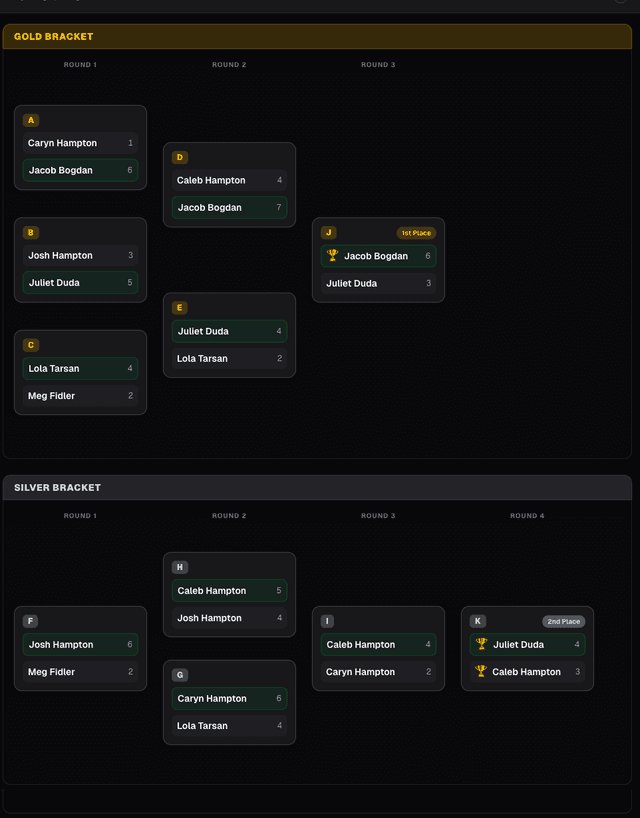Select the match D letter badge
Screen dimensions: 640x818
(180, 157)
